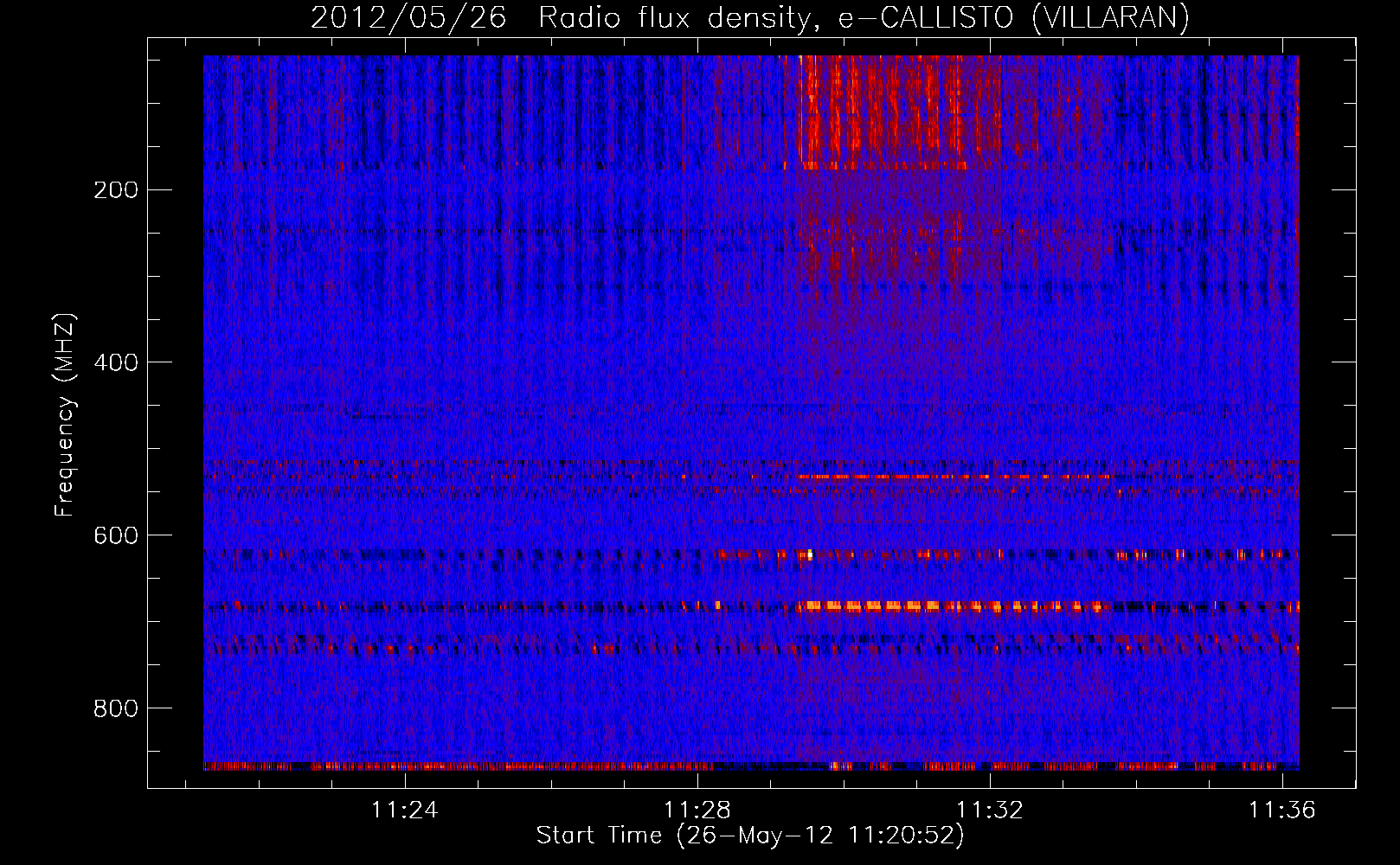Click the 11:36 time tick label

click(1281, 810)
